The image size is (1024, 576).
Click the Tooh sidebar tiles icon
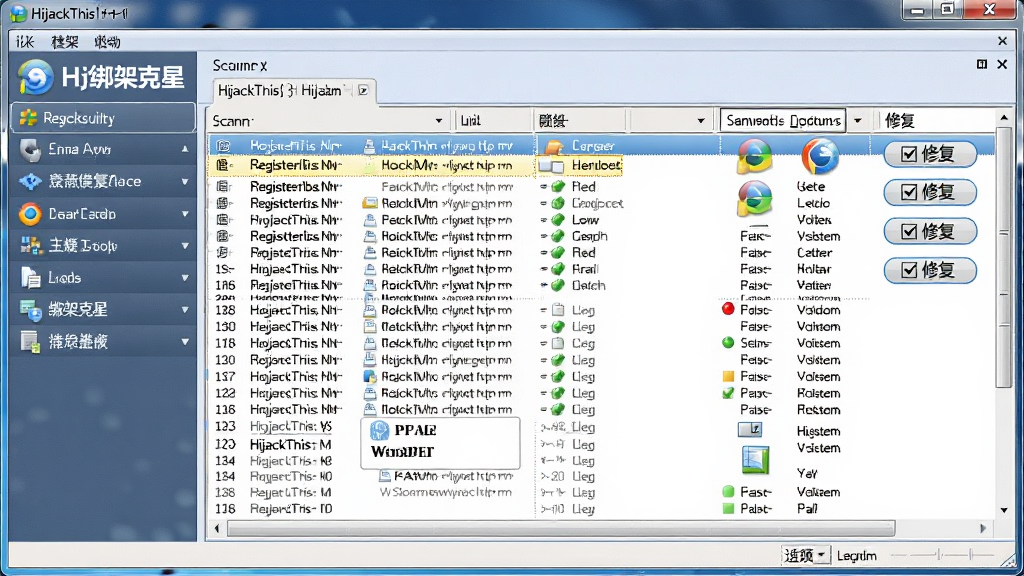coord(31,246)
